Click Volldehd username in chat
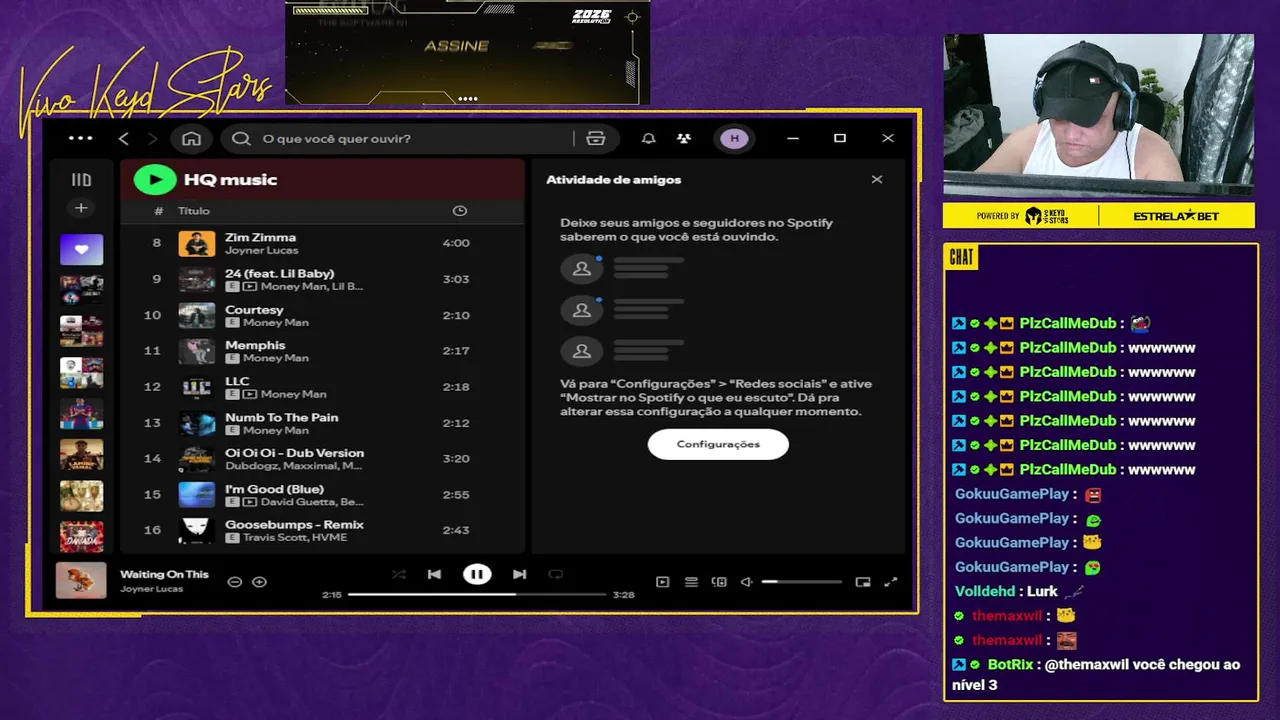The height and width of the screenshot is (720, 1280). (x=985, y=591)
